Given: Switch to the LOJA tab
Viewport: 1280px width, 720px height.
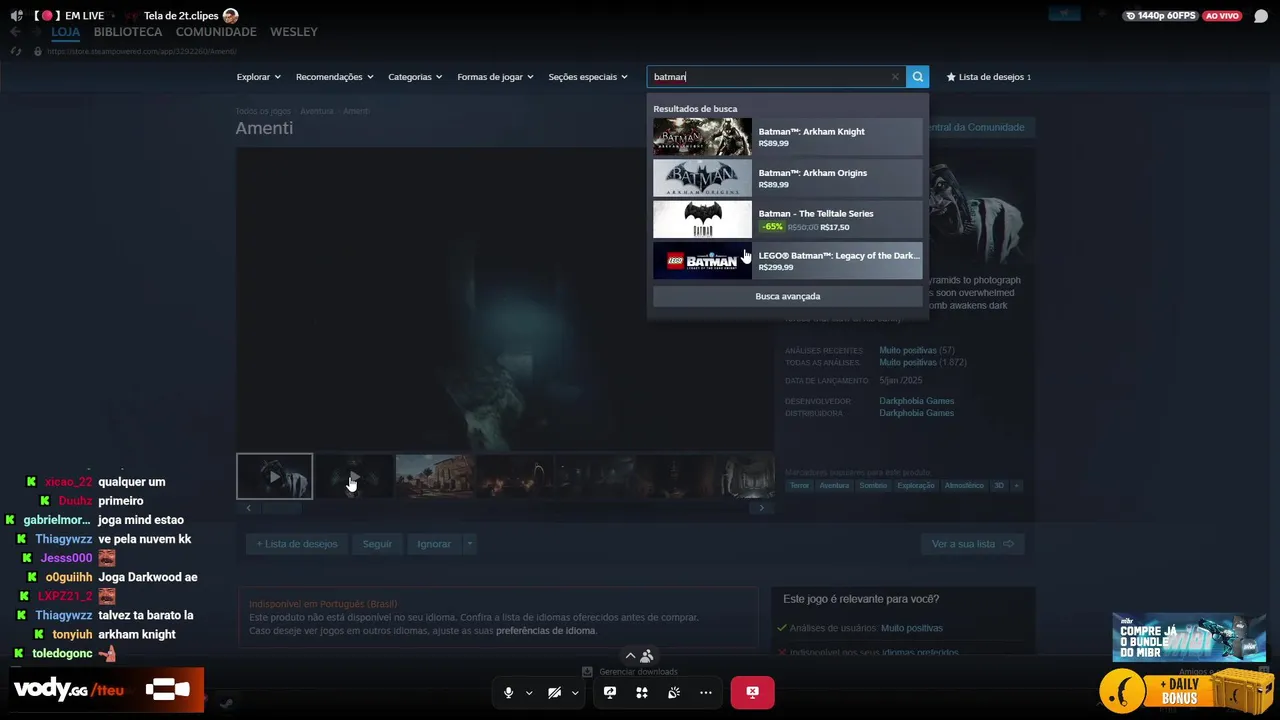Looking at the screenshot, I should coord(65,32).
